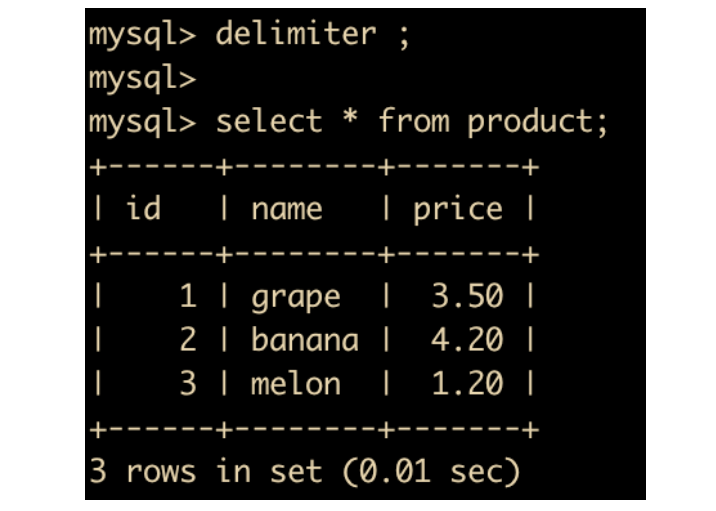This screenshot has height=511, width=716.
Task: Click id value 1 in grape row
Action: [x=188, y=296]
